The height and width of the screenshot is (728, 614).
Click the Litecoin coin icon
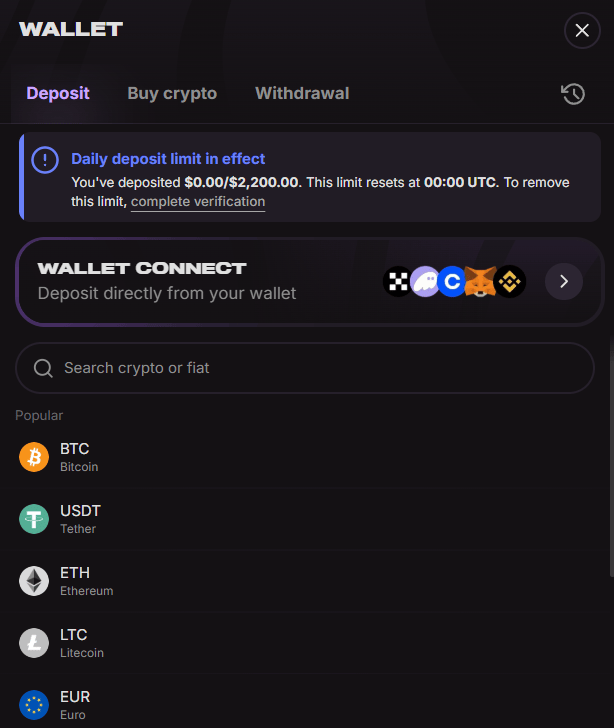(x=34, y=643)
